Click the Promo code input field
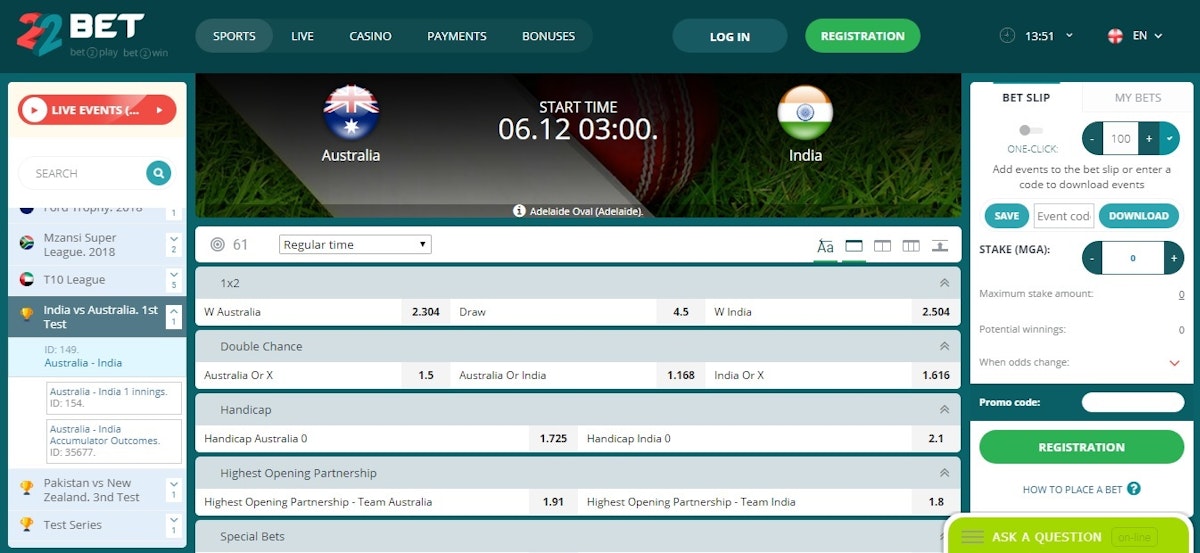This screenshot has width=1200, height=553. (x=1132, y=403)
